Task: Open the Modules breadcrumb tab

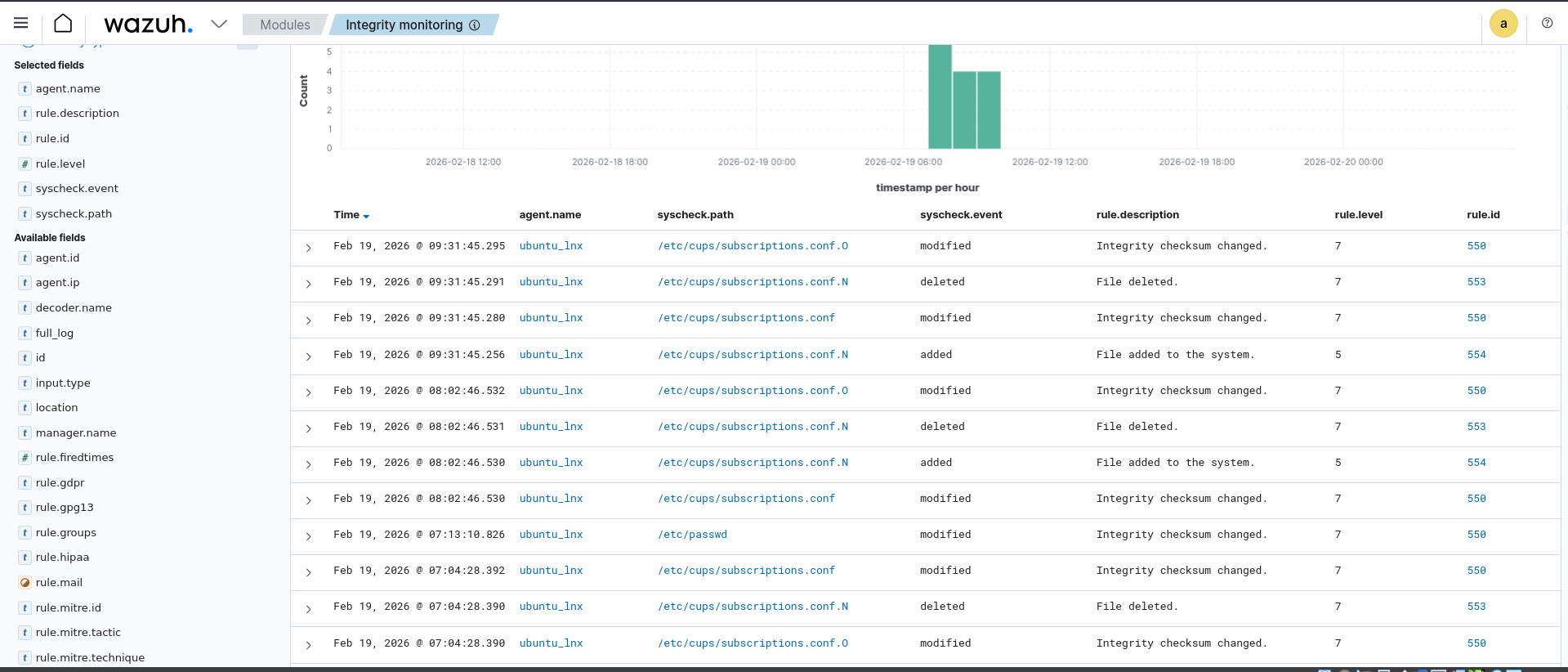Action: click(x=284, y=25)
